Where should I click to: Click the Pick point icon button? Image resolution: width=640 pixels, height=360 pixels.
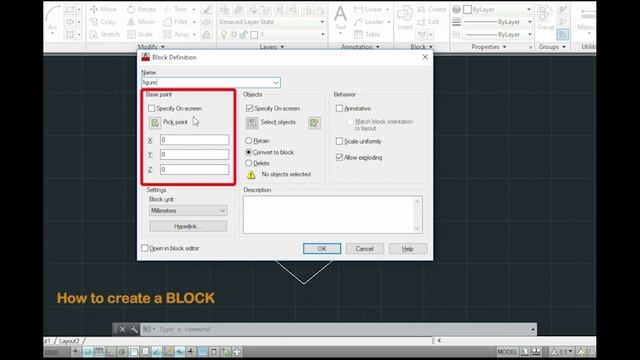[155, 122]
